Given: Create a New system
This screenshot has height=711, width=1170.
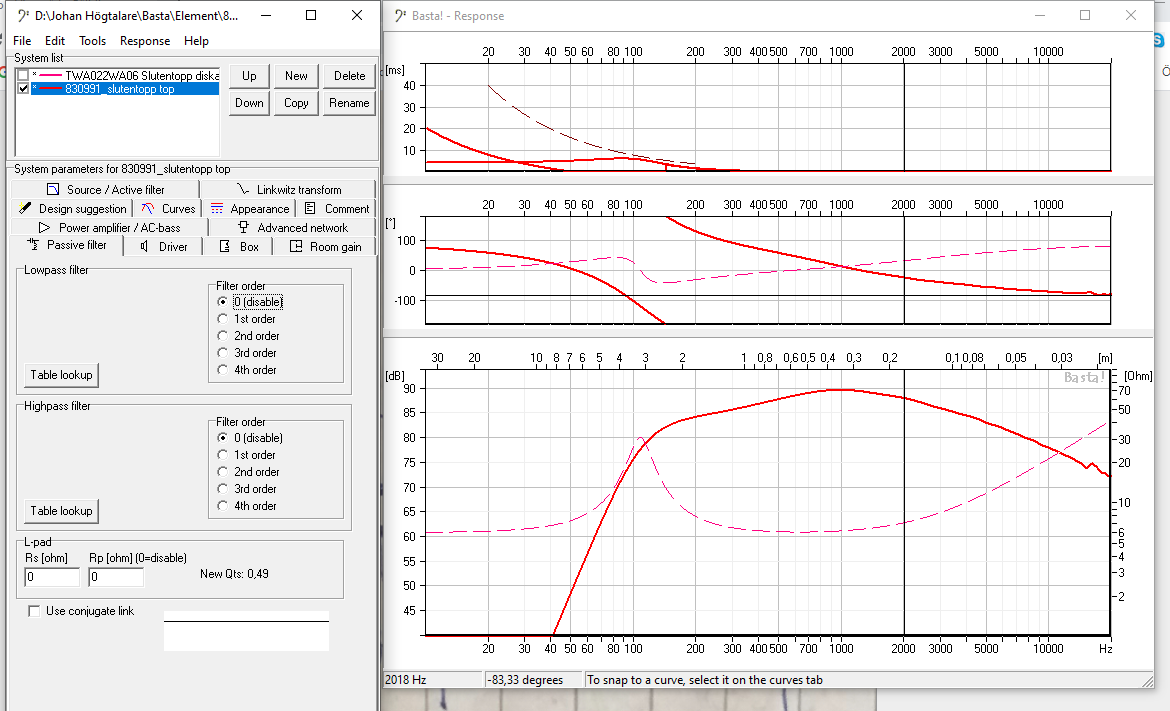Looking at the screenshot, I should pos(296,76).
